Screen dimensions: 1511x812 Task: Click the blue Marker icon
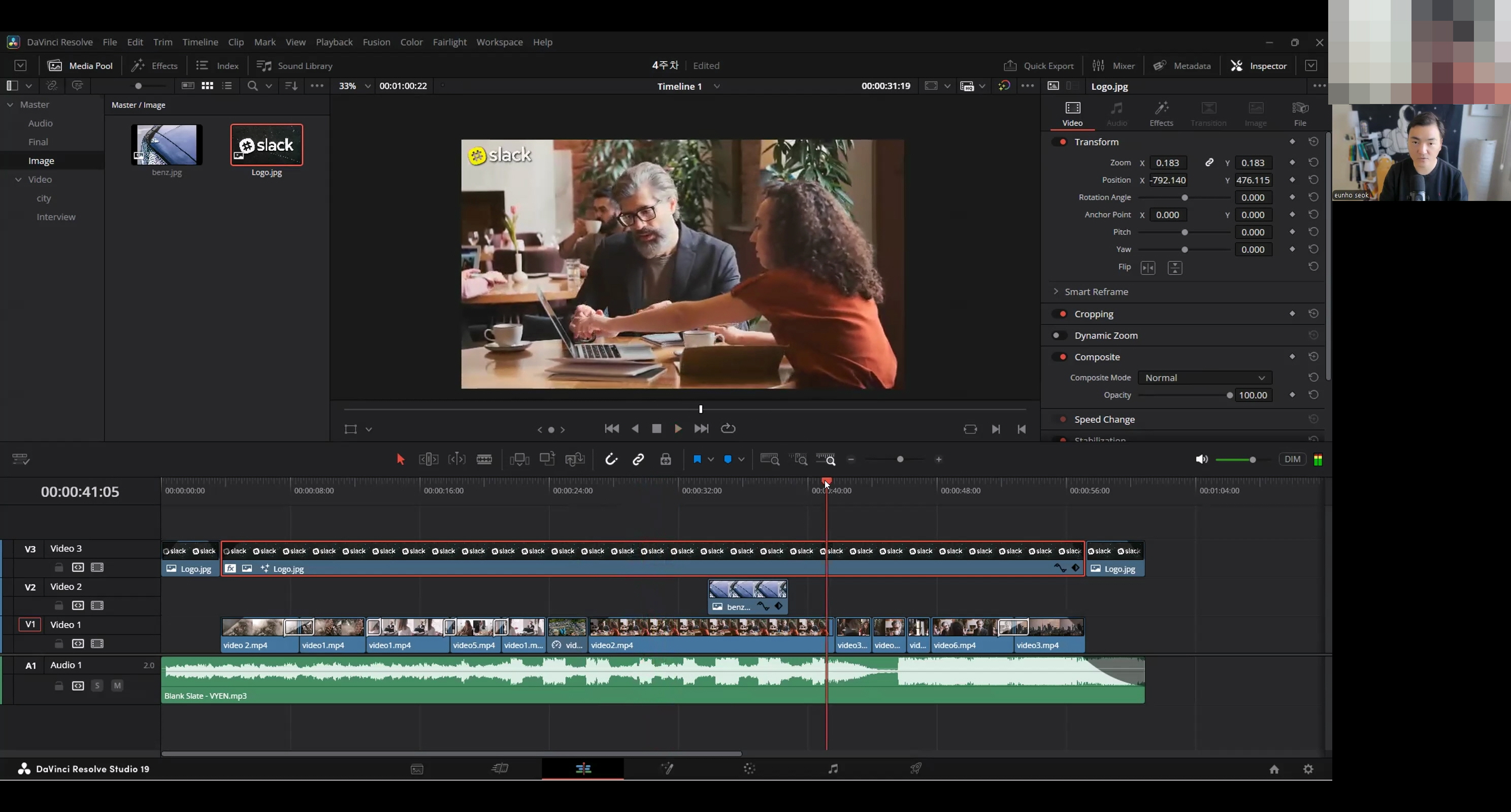coord(728,460)
